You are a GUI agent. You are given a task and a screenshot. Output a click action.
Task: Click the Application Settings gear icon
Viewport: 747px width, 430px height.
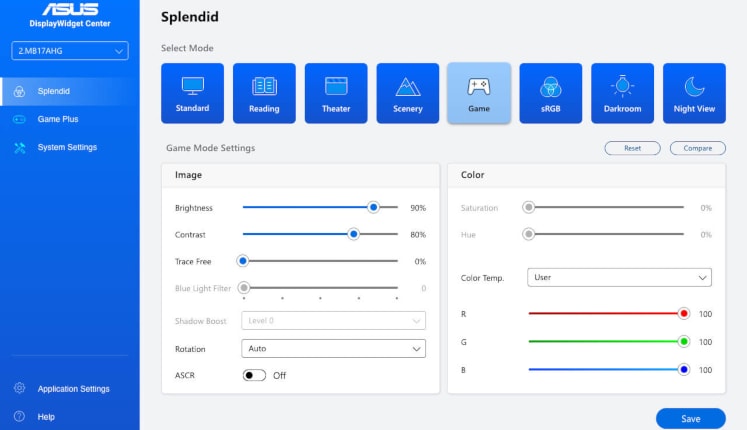(x=20, y=388)
